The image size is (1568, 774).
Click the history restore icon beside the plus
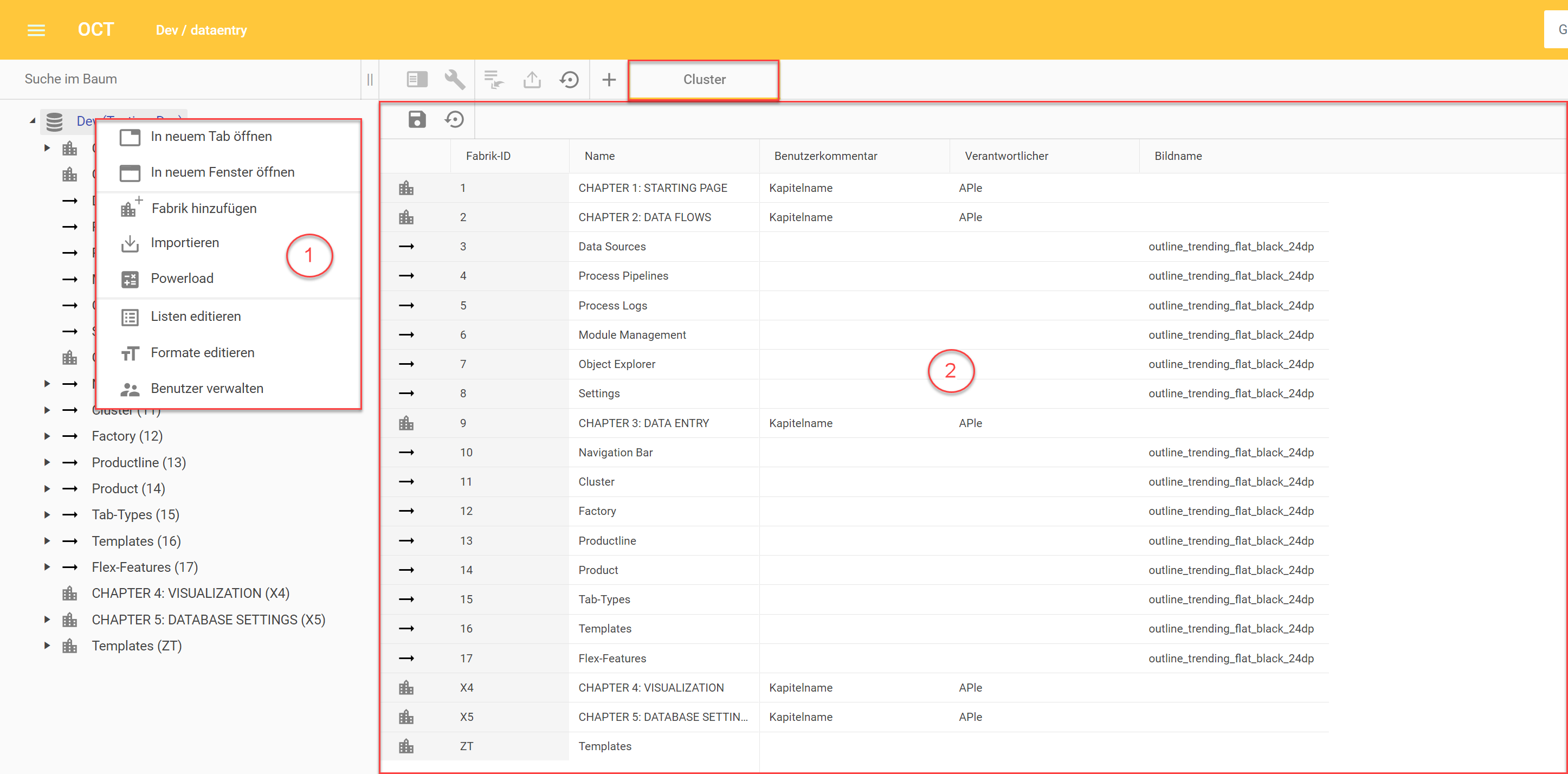(569, 80)
